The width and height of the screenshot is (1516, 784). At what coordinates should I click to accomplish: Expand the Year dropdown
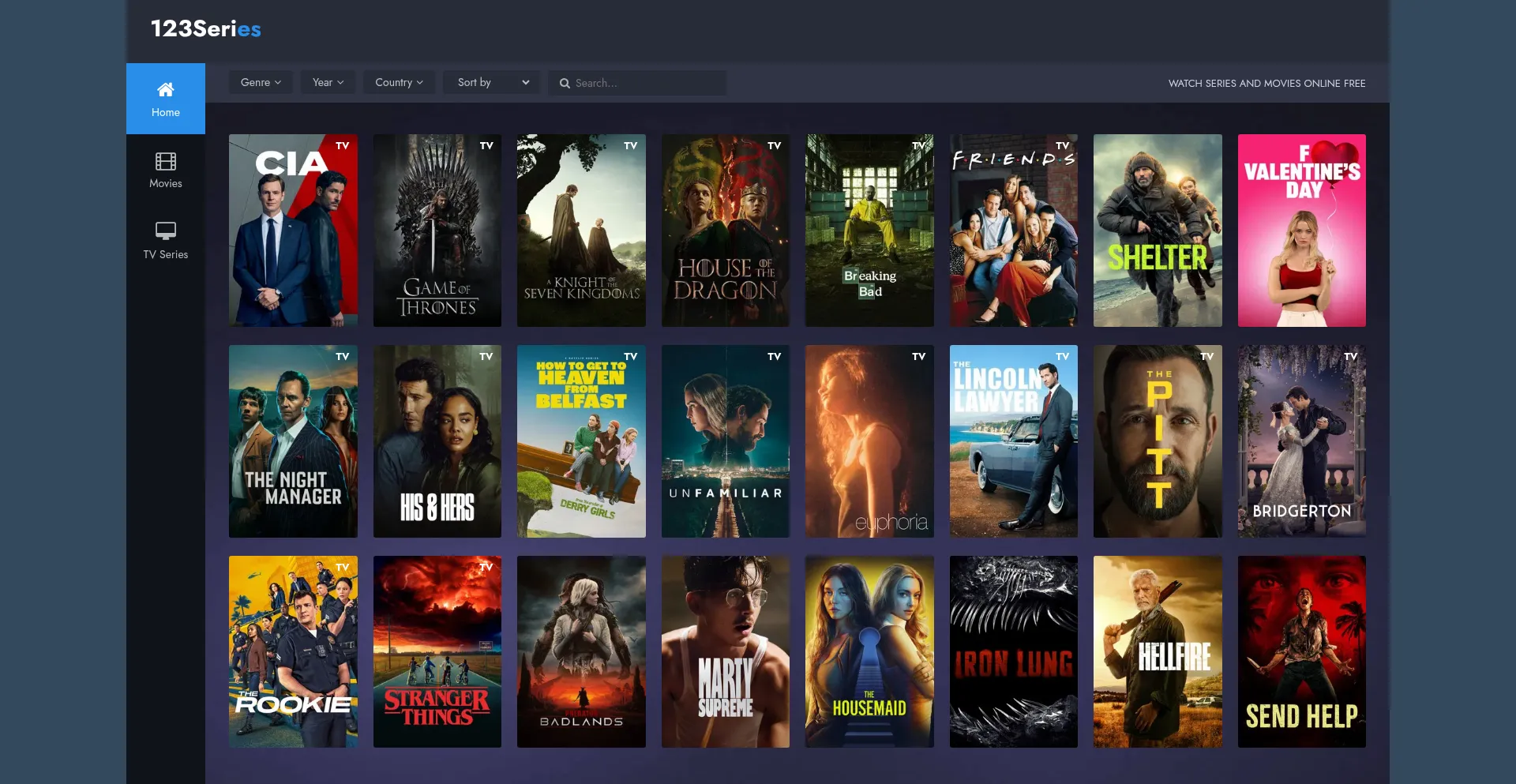[x=328, y=82]
